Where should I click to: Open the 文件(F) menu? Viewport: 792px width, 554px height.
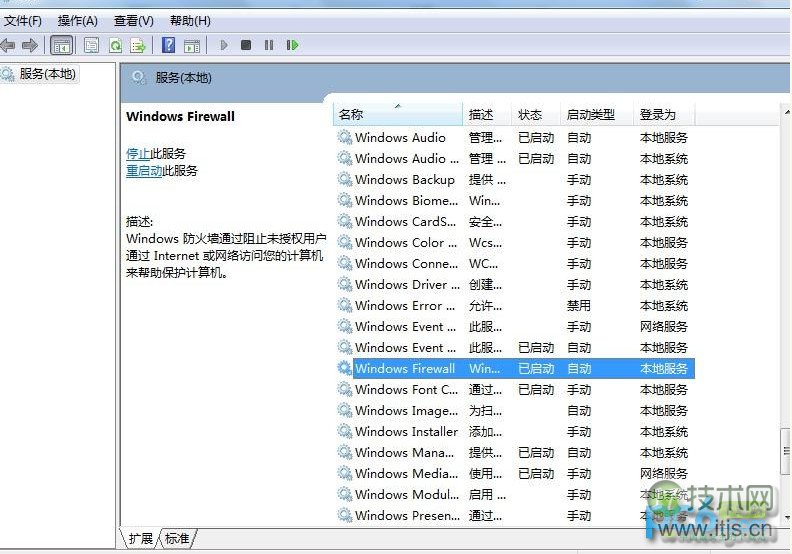coord(22,21)
